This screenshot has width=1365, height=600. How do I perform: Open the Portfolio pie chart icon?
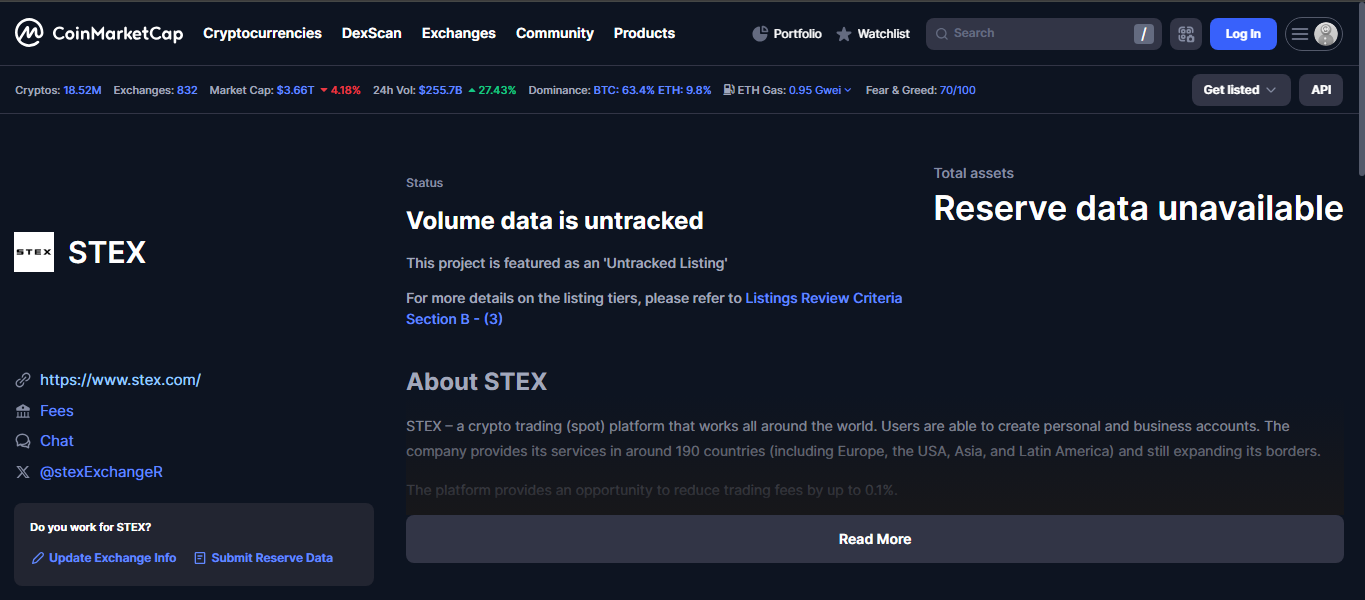click(x=760, y=34)
